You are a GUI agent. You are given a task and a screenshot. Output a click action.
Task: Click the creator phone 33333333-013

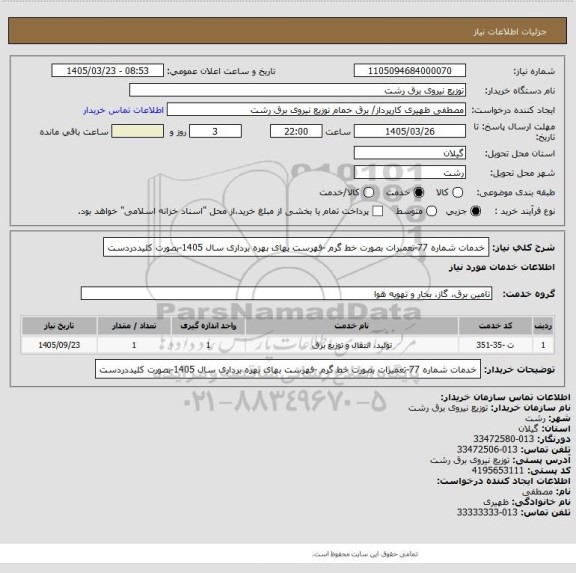(487, 512)
